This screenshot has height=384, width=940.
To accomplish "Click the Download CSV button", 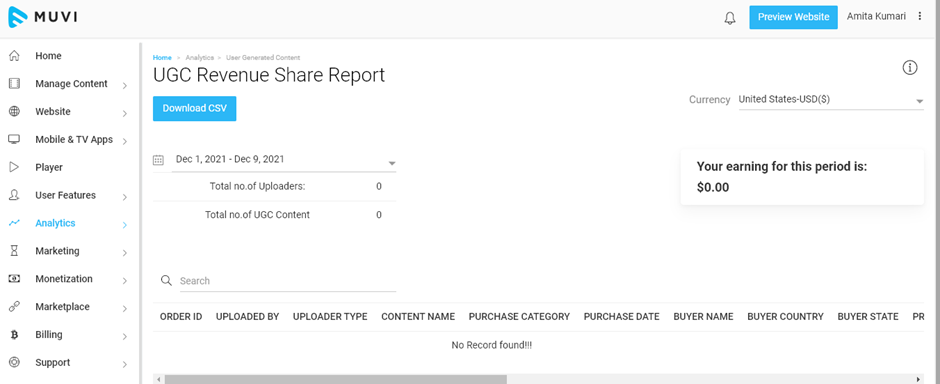I will [194, 108].
